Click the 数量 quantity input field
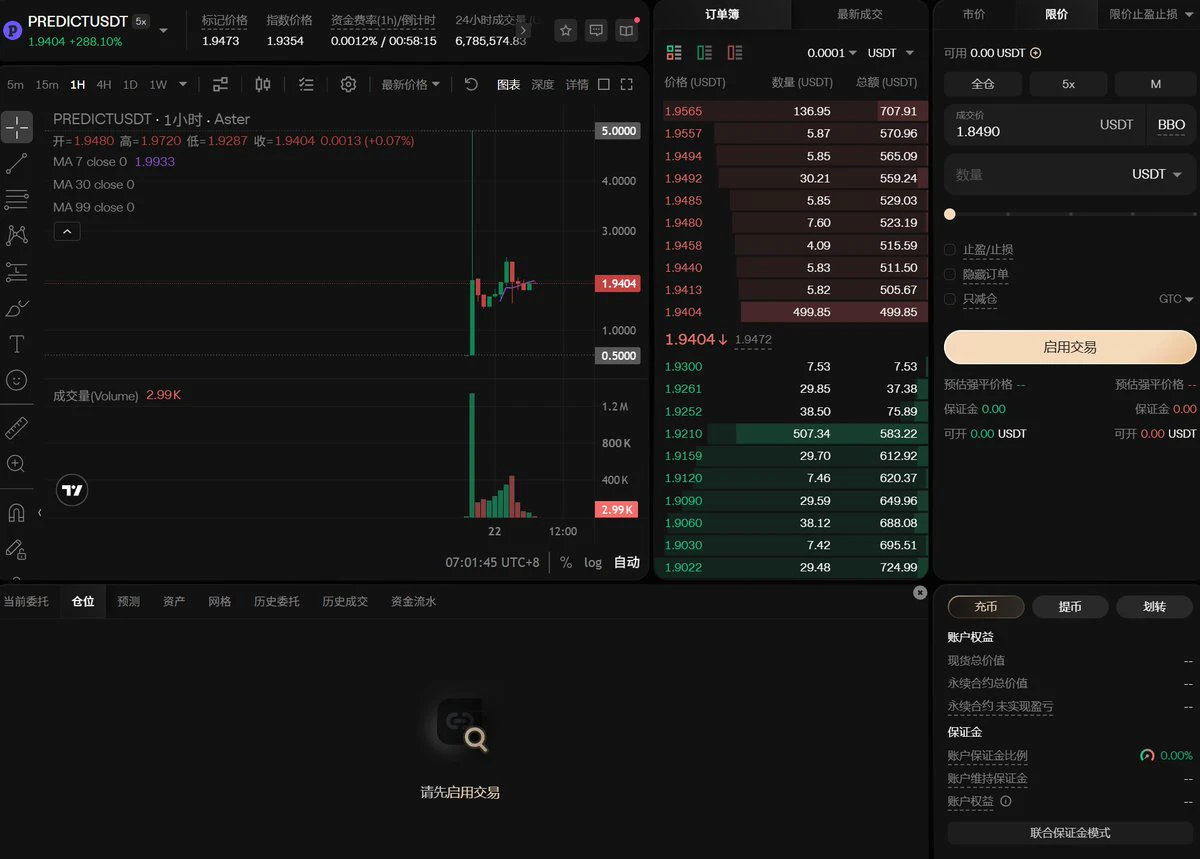 pyautogui.click(x=1070, y=174)
